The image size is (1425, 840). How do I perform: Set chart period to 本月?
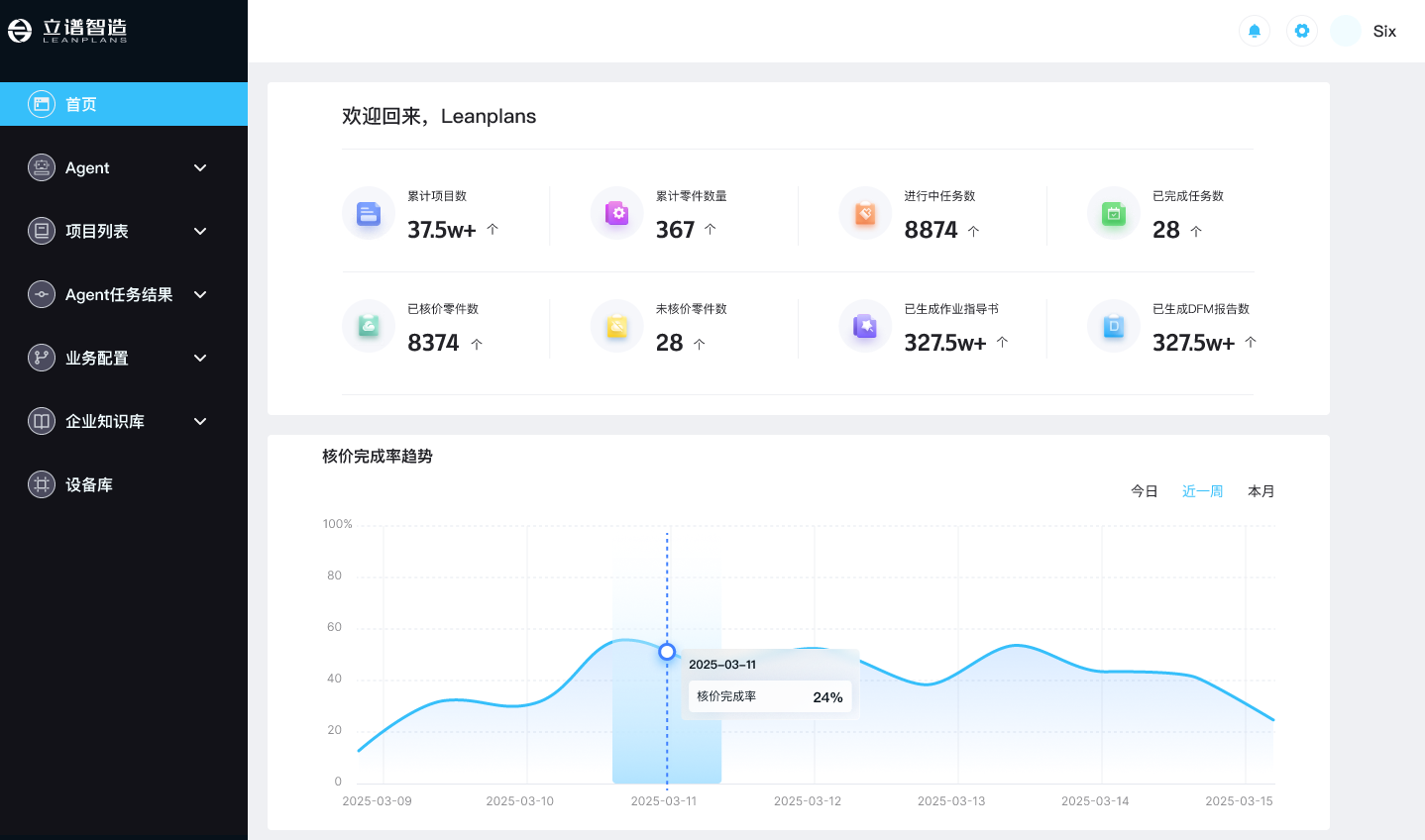(1261, 491)
